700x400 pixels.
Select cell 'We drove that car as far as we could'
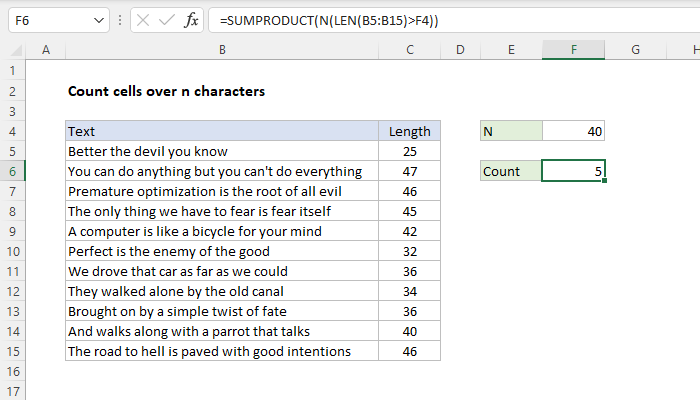pos(222,271)
